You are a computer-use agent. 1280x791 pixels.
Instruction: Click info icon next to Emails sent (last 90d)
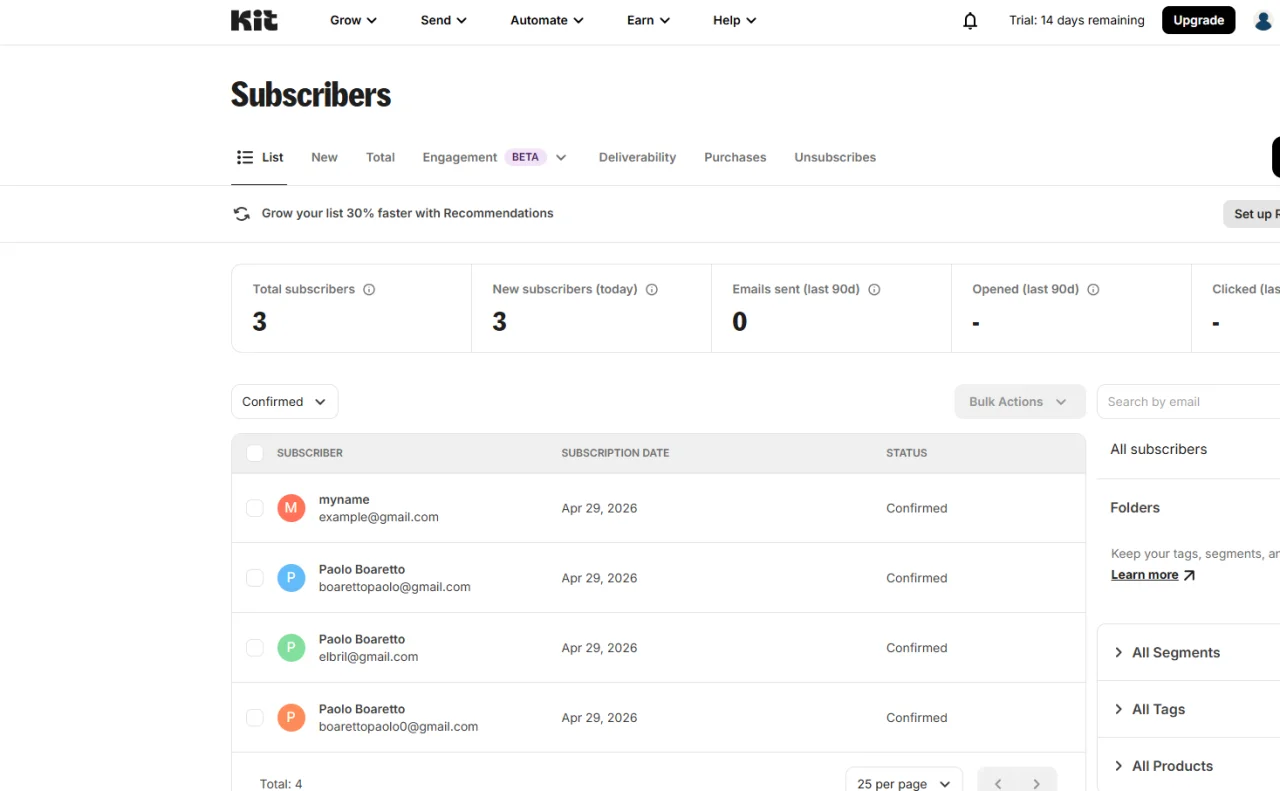point(874,289)
